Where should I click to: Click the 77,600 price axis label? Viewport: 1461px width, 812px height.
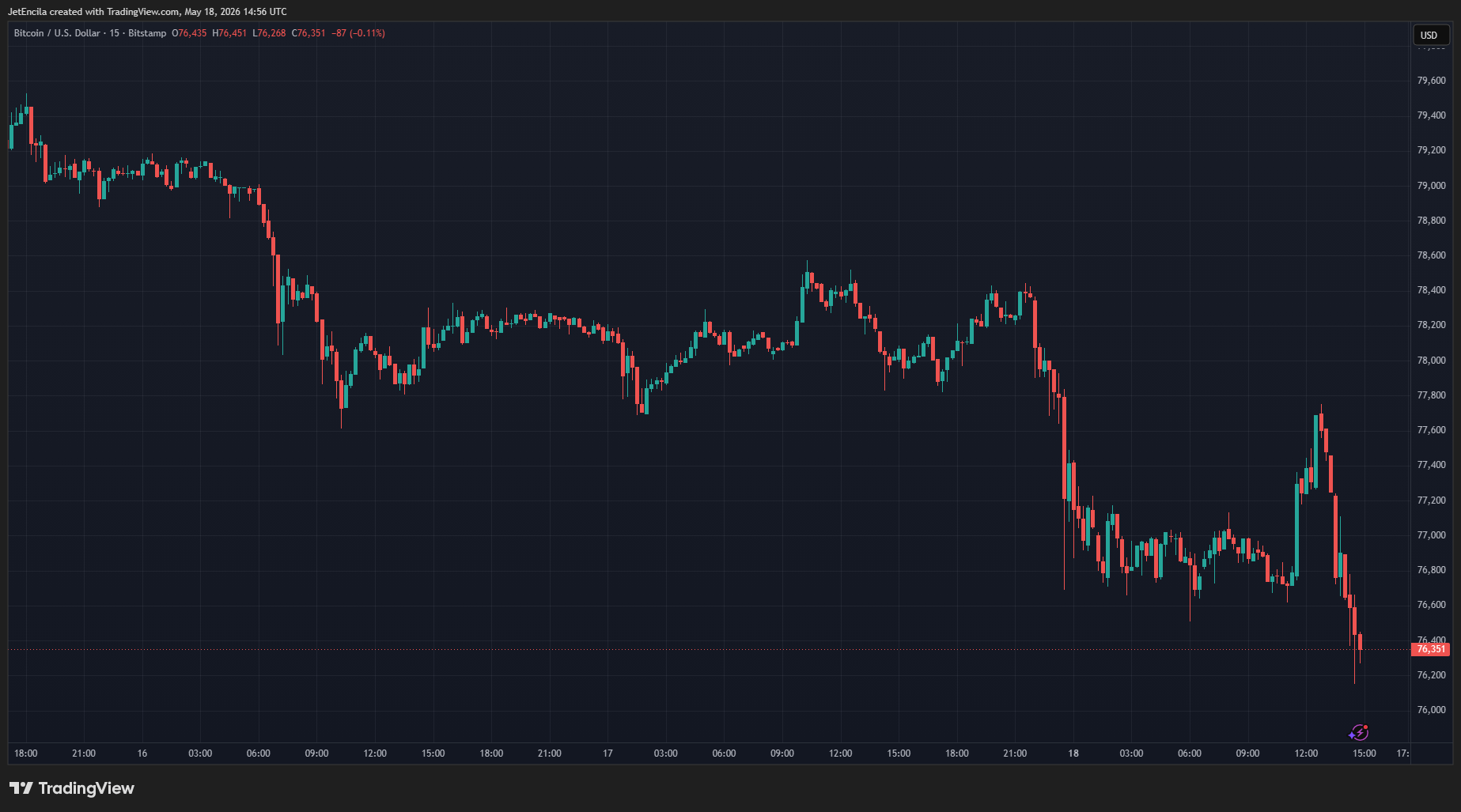coord(1431,430)
